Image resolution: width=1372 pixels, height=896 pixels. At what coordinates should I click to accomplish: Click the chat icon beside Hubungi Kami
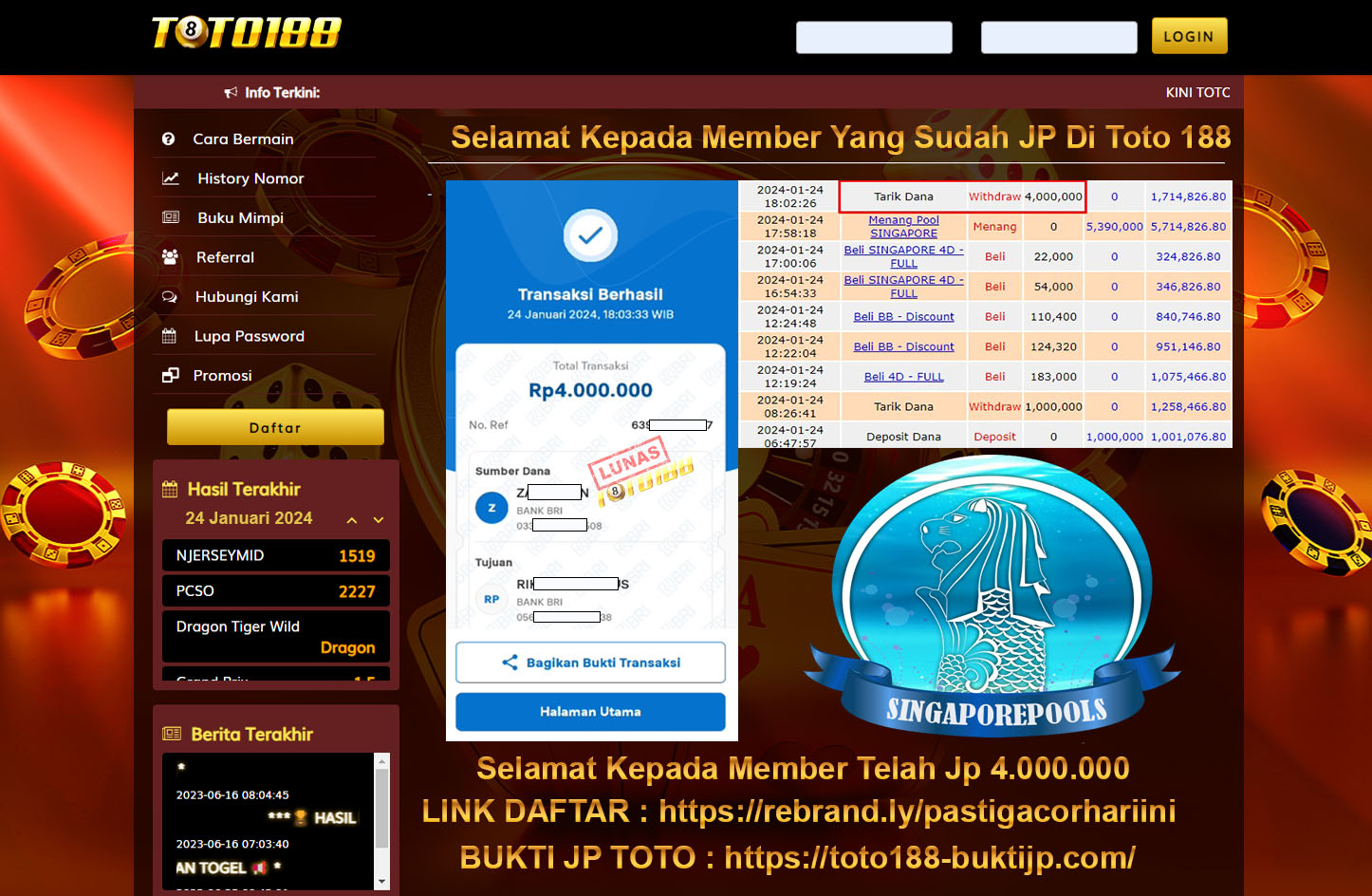170,296
